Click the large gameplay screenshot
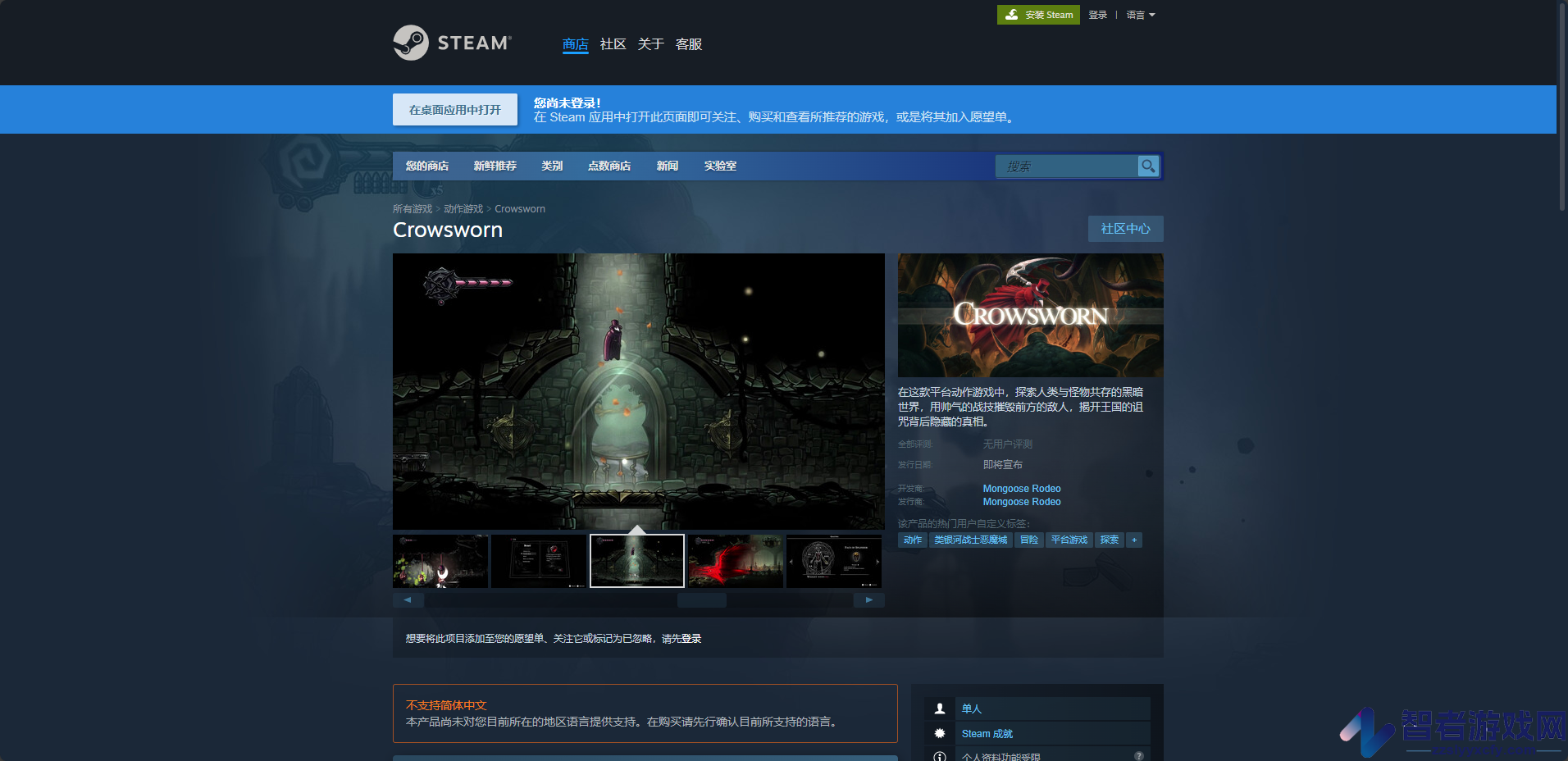This screenshot has height=761, width=1568. pyautogui.click(x=639, y=391)
